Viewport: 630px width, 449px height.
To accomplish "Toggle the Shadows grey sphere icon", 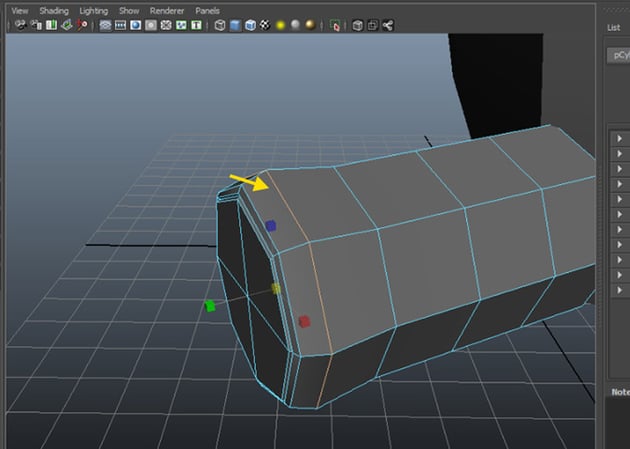I will 295,25.
